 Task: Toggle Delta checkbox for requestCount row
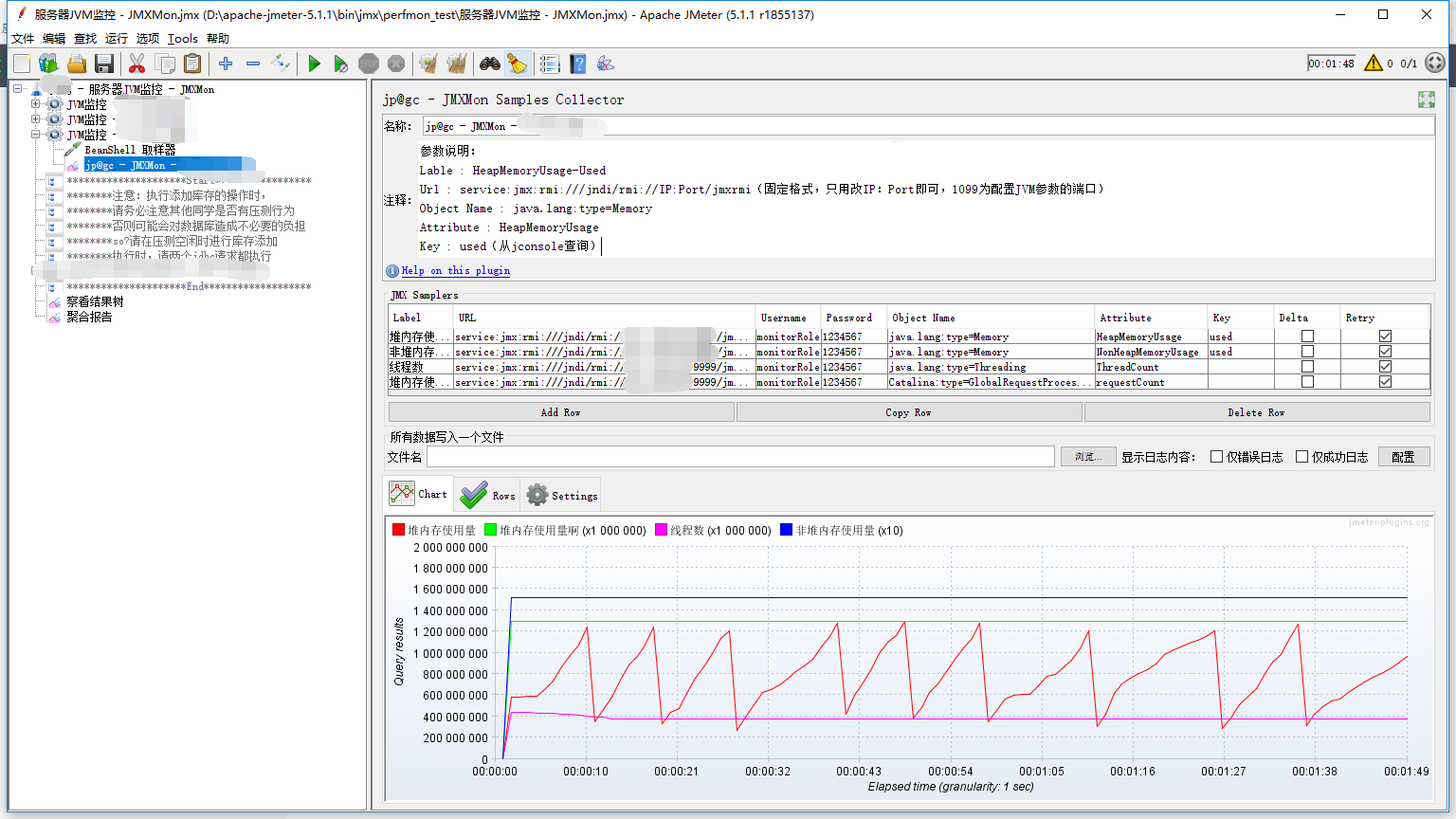1307,382
